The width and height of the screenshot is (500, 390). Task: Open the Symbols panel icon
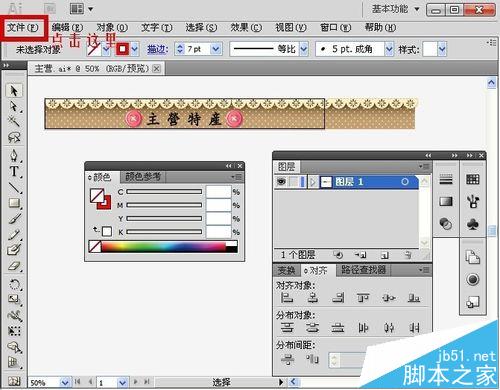[473, 224]
